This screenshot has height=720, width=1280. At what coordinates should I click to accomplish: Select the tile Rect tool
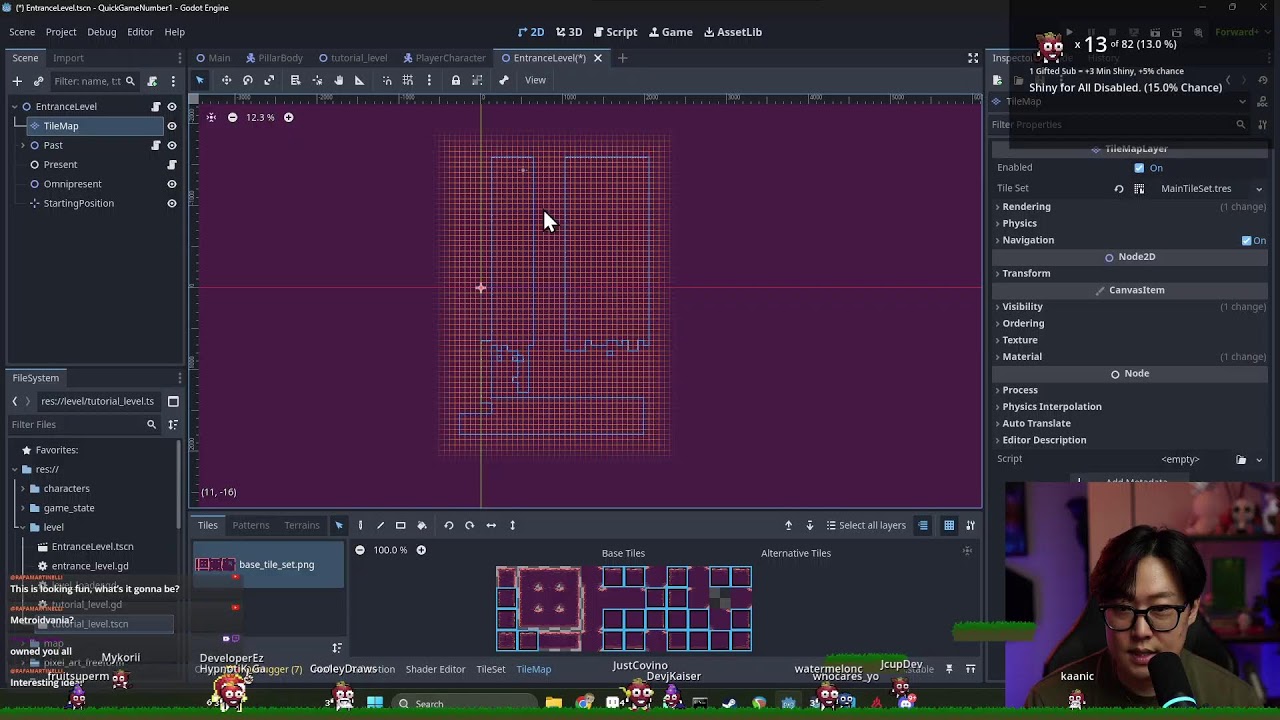pyautogui.click(x=401, y=525)
